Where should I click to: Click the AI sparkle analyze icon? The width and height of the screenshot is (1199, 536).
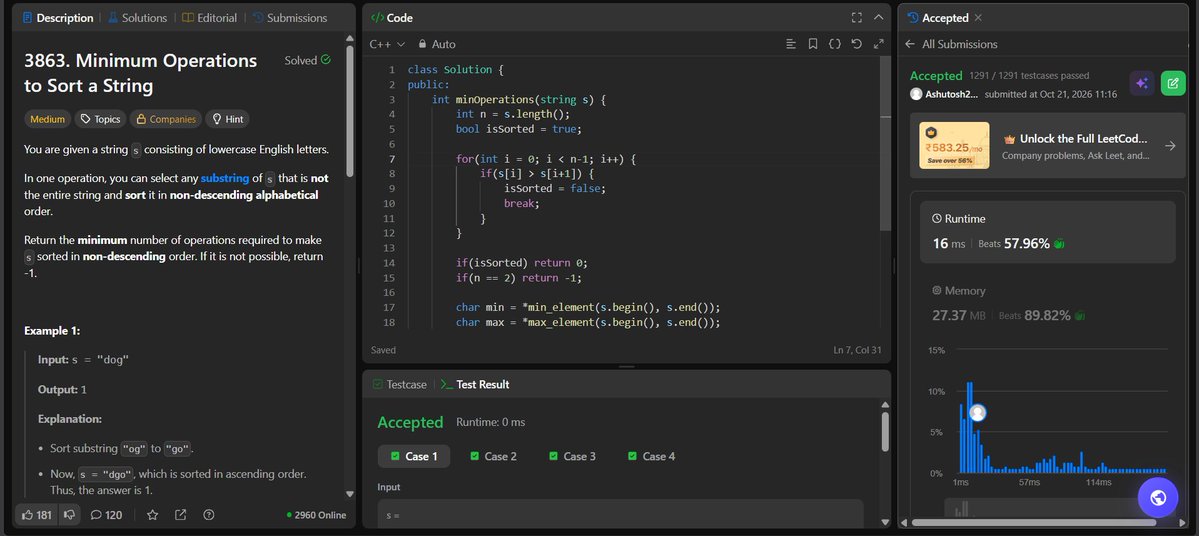click(1142, 83)
